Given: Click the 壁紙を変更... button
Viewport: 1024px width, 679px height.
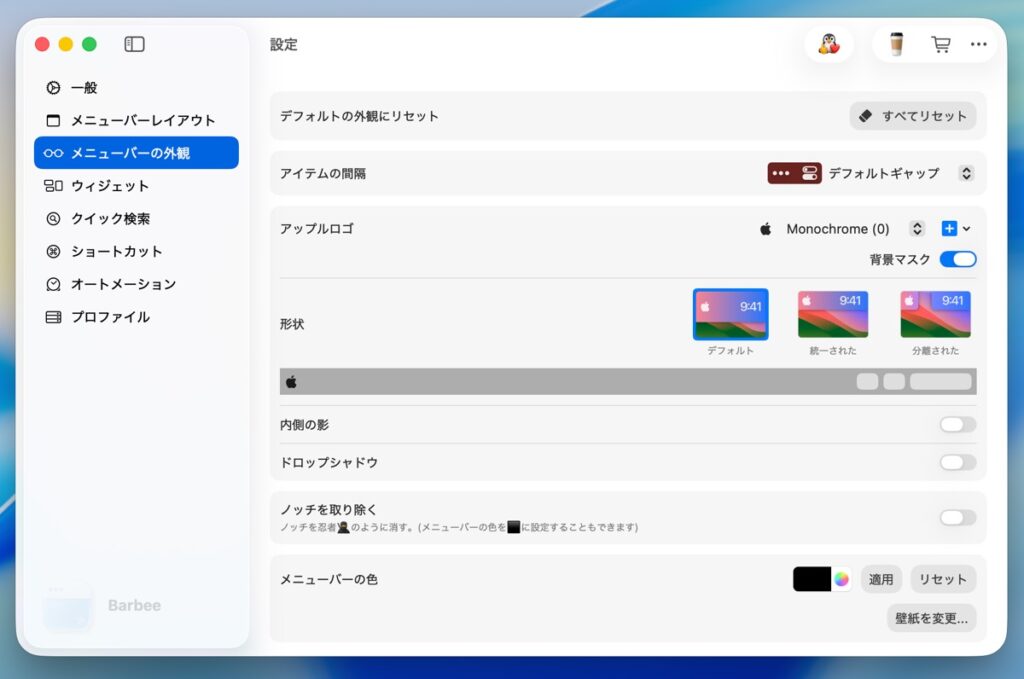Looking at the screenshot, I should 931,618.
